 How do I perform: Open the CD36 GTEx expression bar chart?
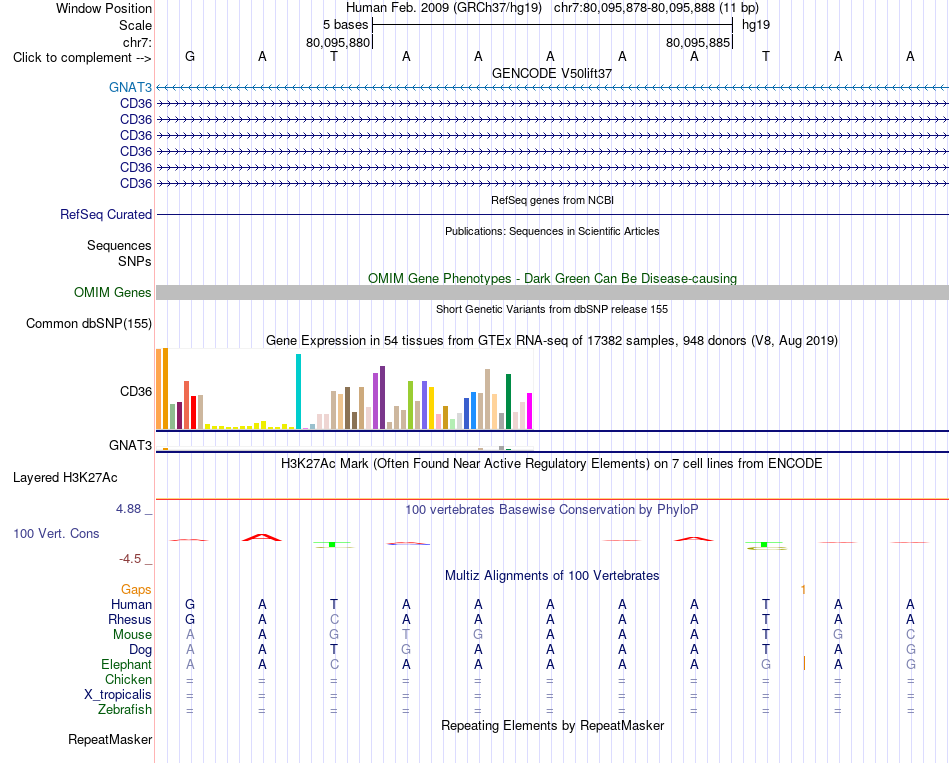coord(344,388)
